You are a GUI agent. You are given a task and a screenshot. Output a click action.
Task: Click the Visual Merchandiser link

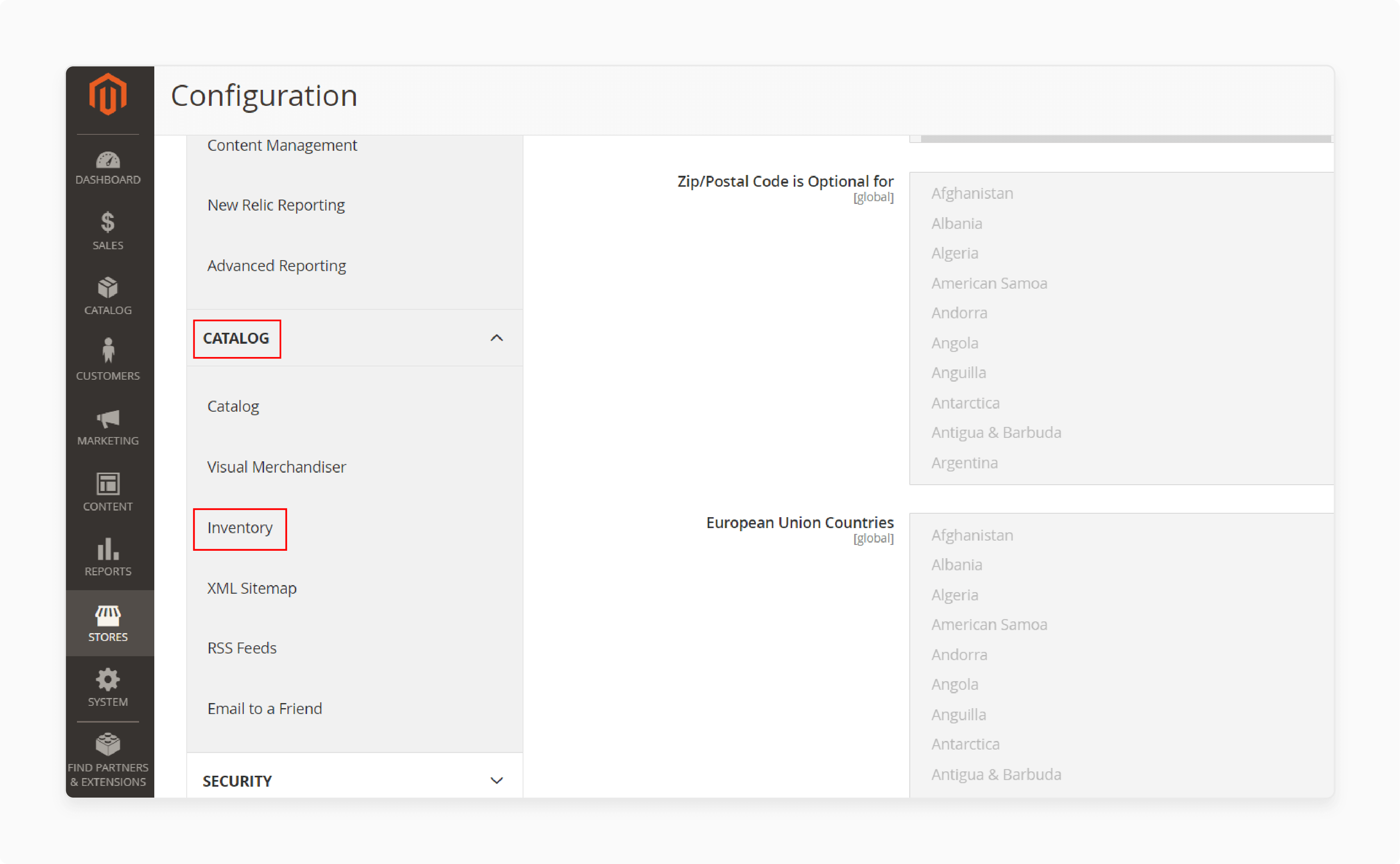point(277,466)
